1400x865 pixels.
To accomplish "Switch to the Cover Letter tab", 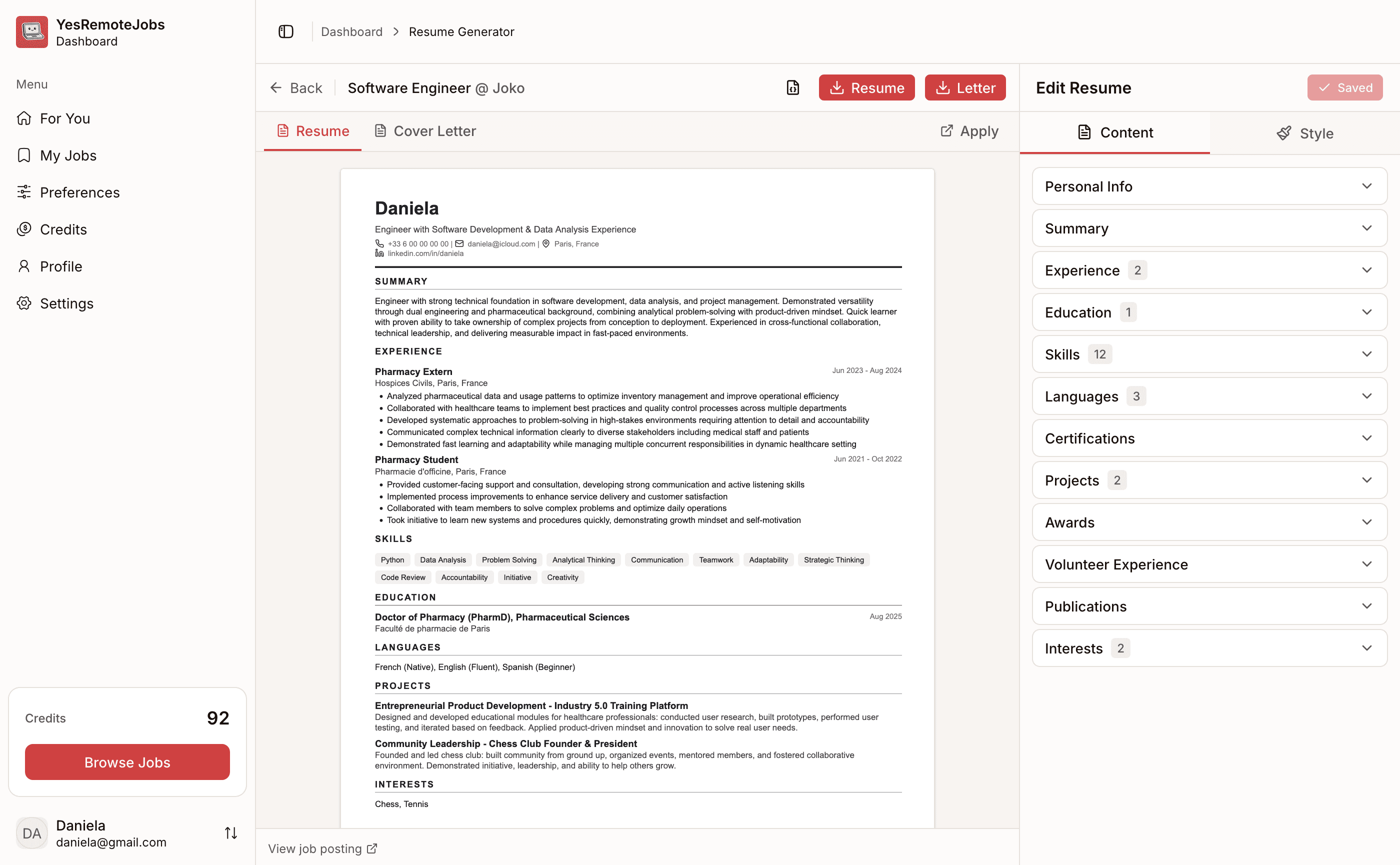I will tap(425, 130).
